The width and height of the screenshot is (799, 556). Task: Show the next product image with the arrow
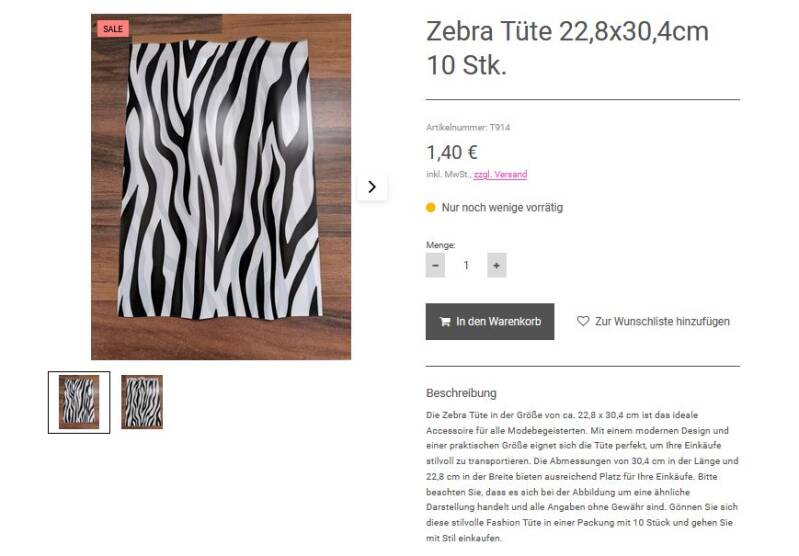click(x=372, y=186)
